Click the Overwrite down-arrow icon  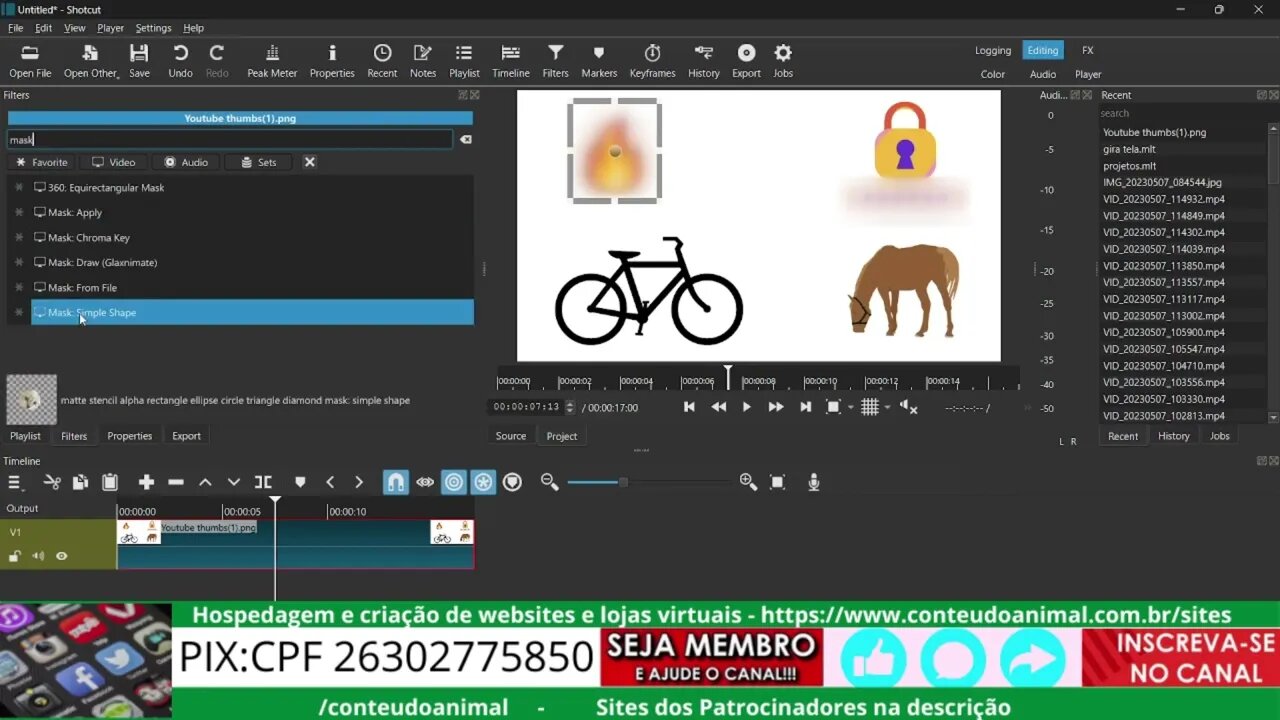234,482
